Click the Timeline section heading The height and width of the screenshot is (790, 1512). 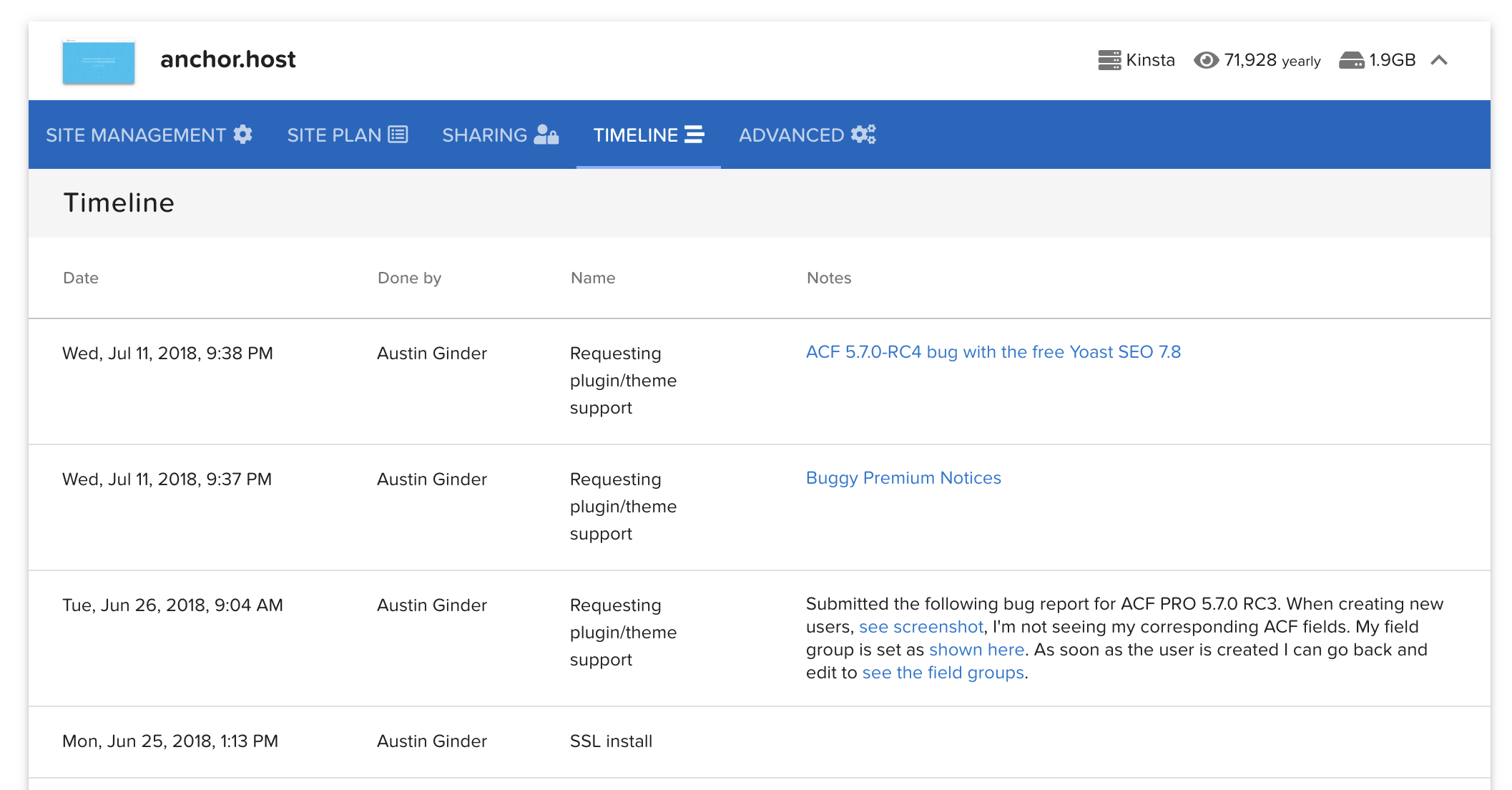[119, 203]
